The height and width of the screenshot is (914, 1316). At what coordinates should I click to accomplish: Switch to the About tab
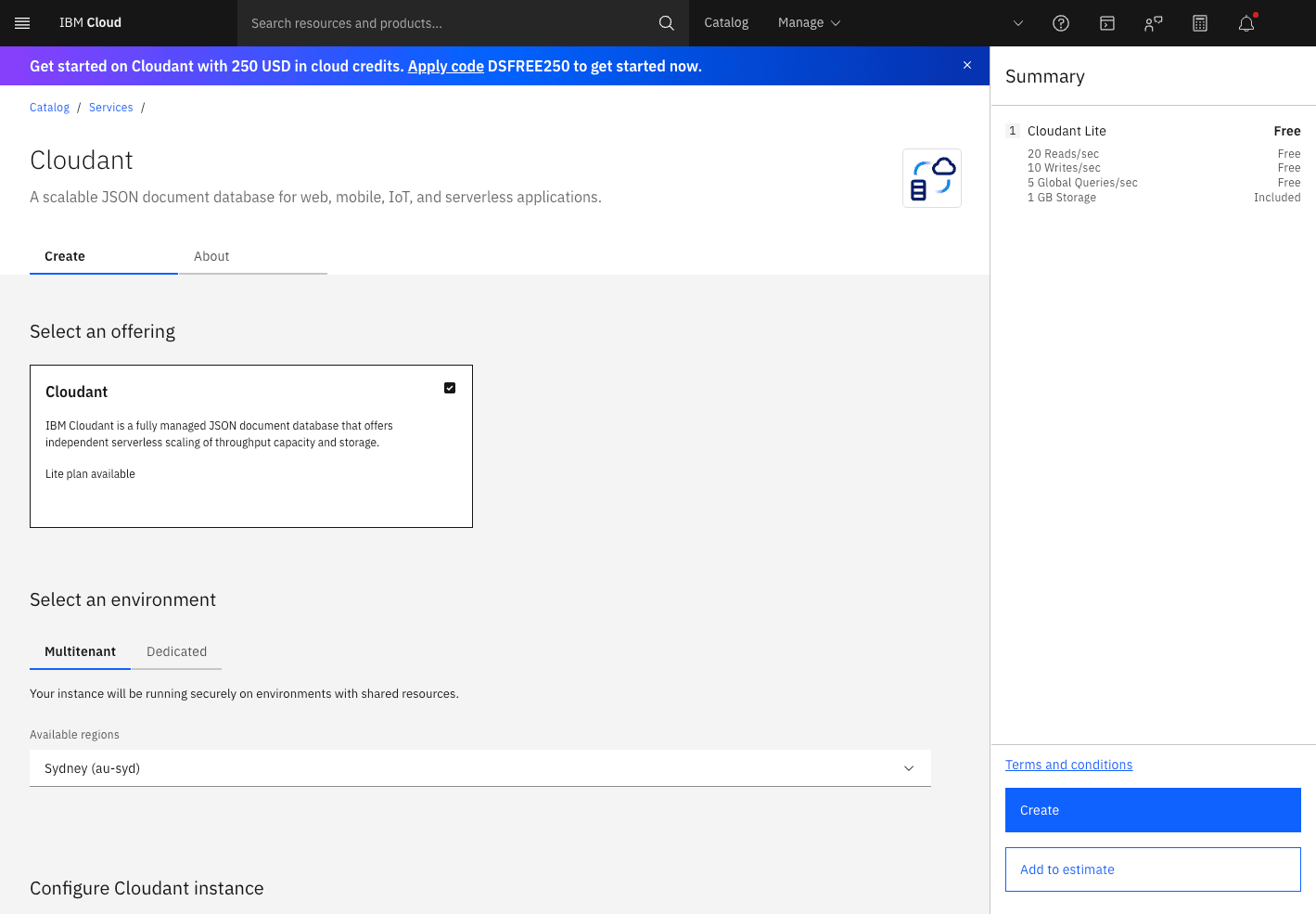[x=253, y=256]
